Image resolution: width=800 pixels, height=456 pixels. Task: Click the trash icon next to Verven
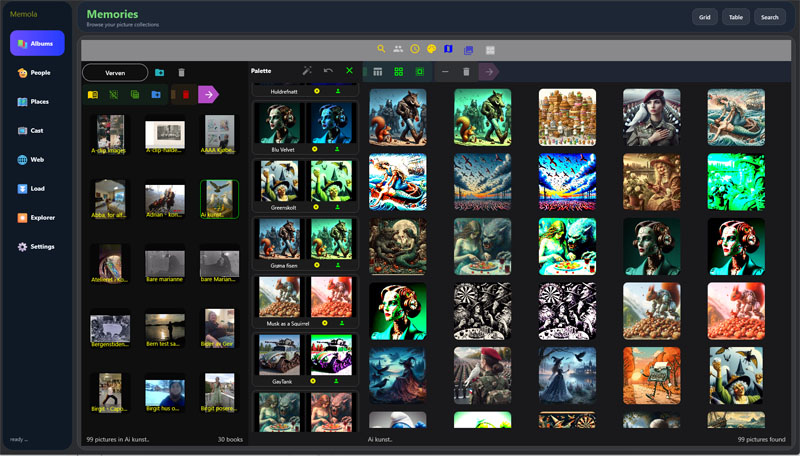[x=181, y=72]
